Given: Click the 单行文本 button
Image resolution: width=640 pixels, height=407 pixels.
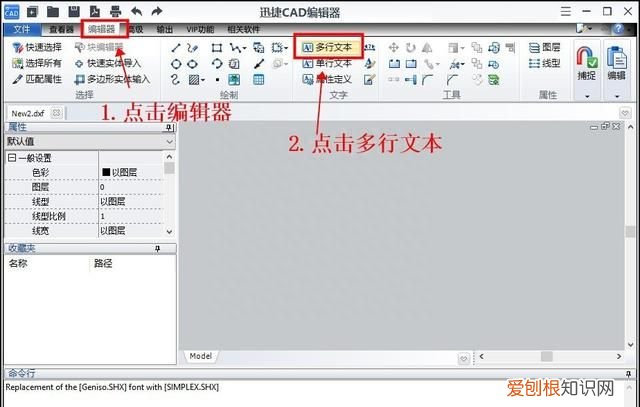Looking at the screenshot, I should point(327,63).
